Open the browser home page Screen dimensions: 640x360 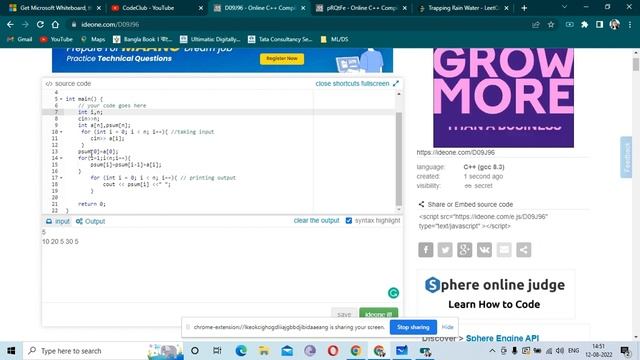coord(55,24)
